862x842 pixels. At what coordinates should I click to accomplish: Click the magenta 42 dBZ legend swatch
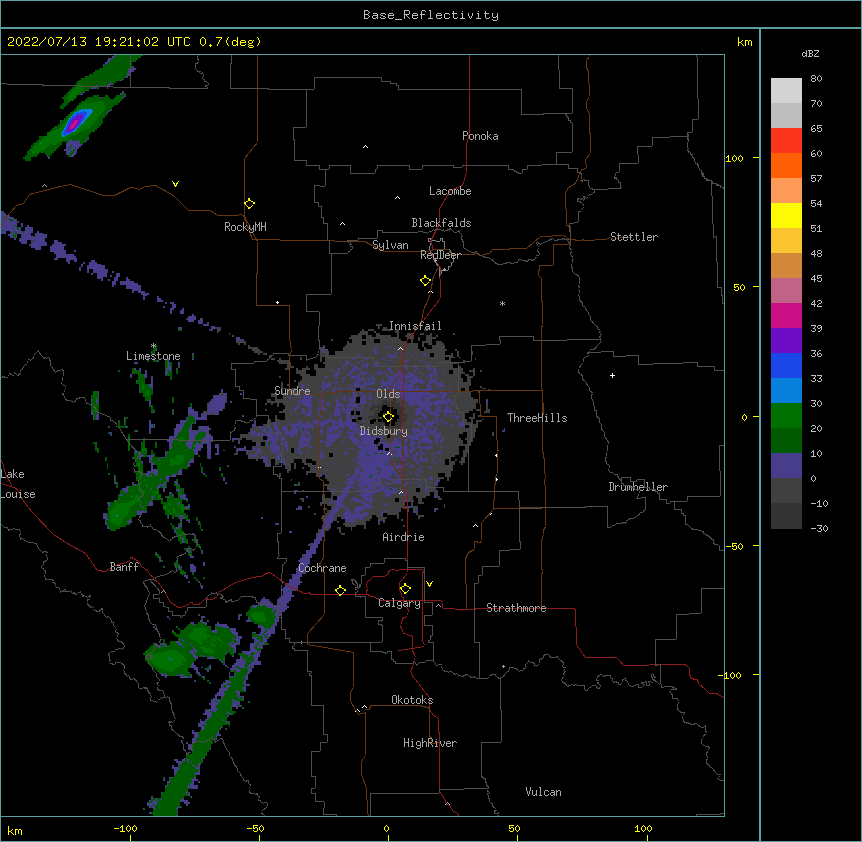pyautogui.click(x=786, y=315)
